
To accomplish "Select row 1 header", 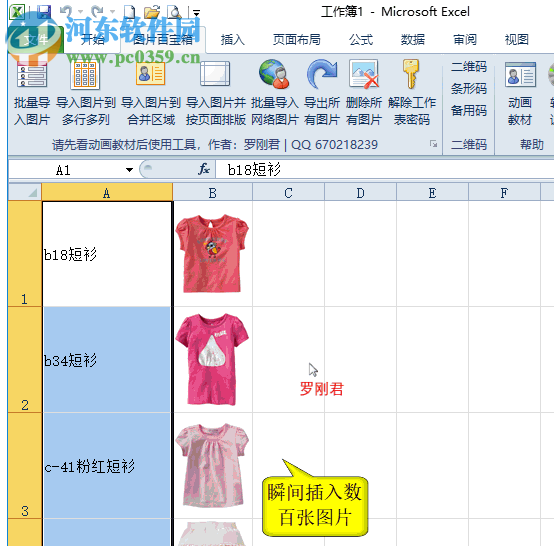I will [x=25, y=254].
